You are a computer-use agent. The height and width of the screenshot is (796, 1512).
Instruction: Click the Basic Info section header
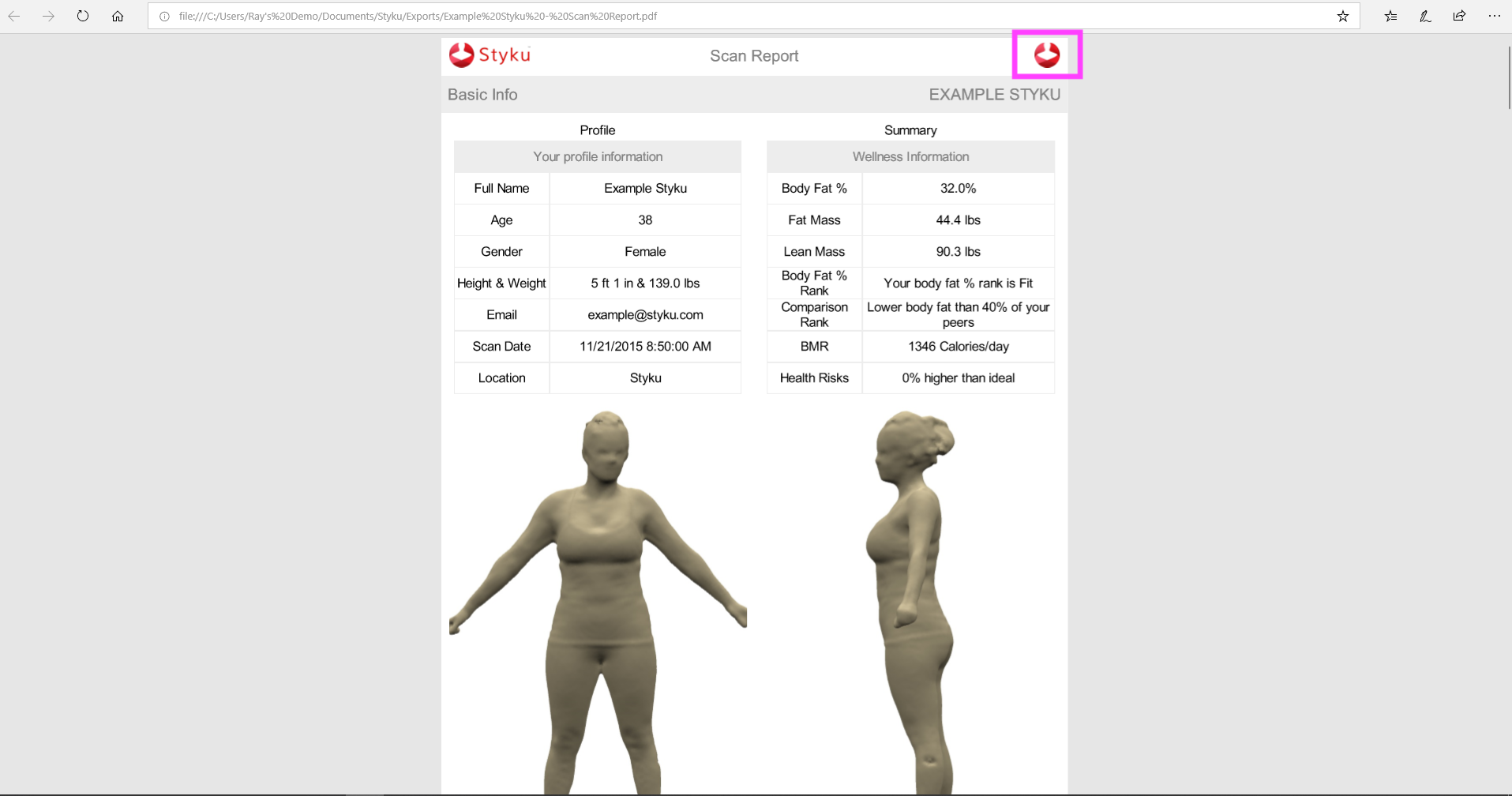pyautogui.click(x=482, y=95)
